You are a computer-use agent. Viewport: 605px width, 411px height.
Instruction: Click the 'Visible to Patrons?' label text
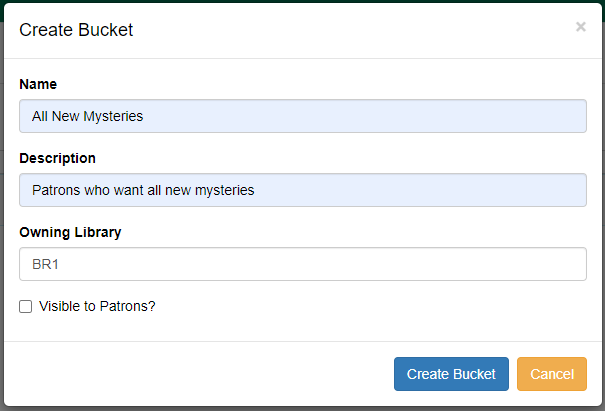click(x=97, y=307)
